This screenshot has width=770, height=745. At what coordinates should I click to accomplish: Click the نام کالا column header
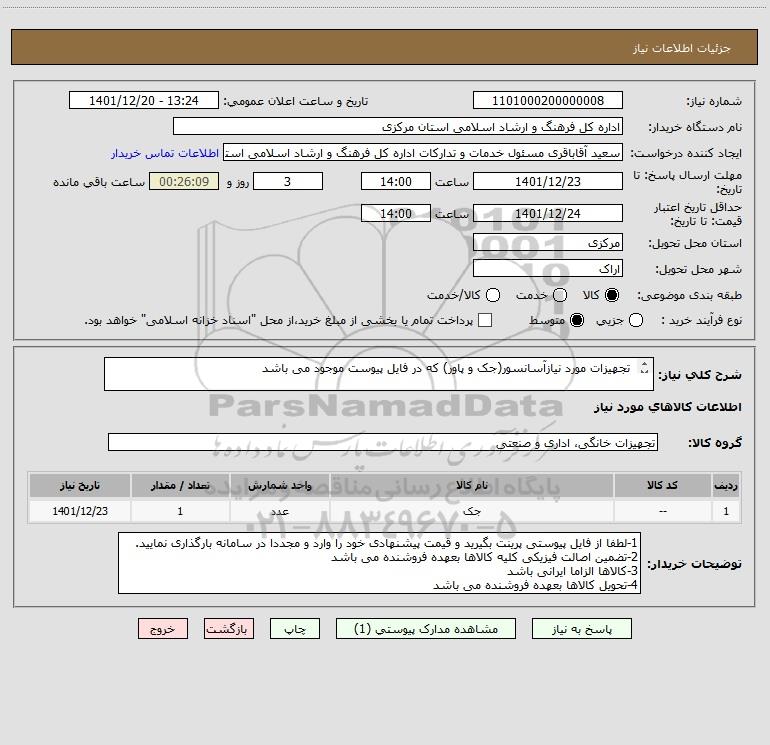(471, 485)
